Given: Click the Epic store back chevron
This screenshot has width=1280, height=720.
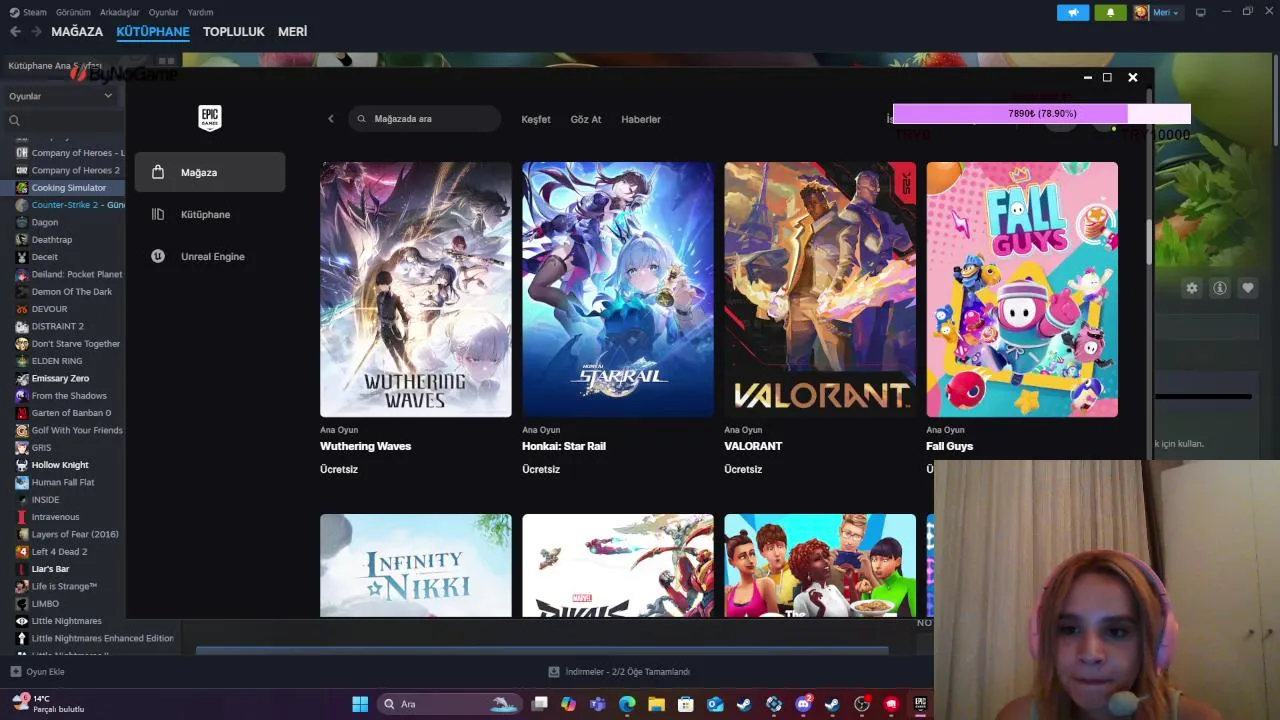Looking at the screenshot, I should click(331, 119).
